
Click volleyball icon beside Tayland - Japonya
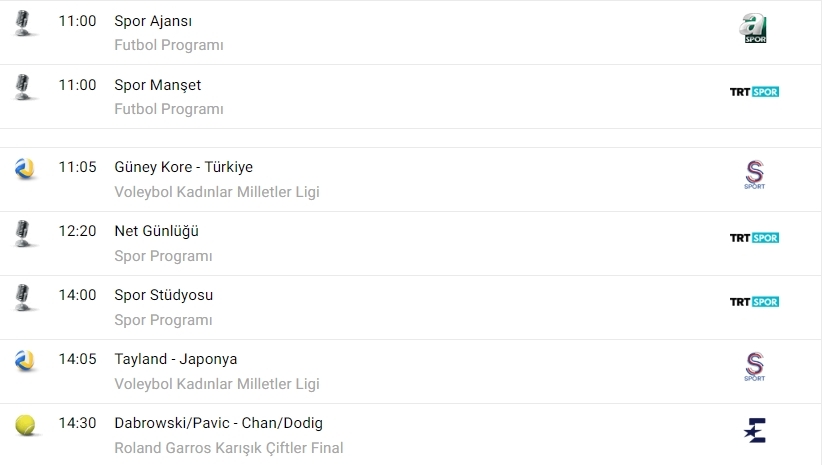[x=25, y=361]
